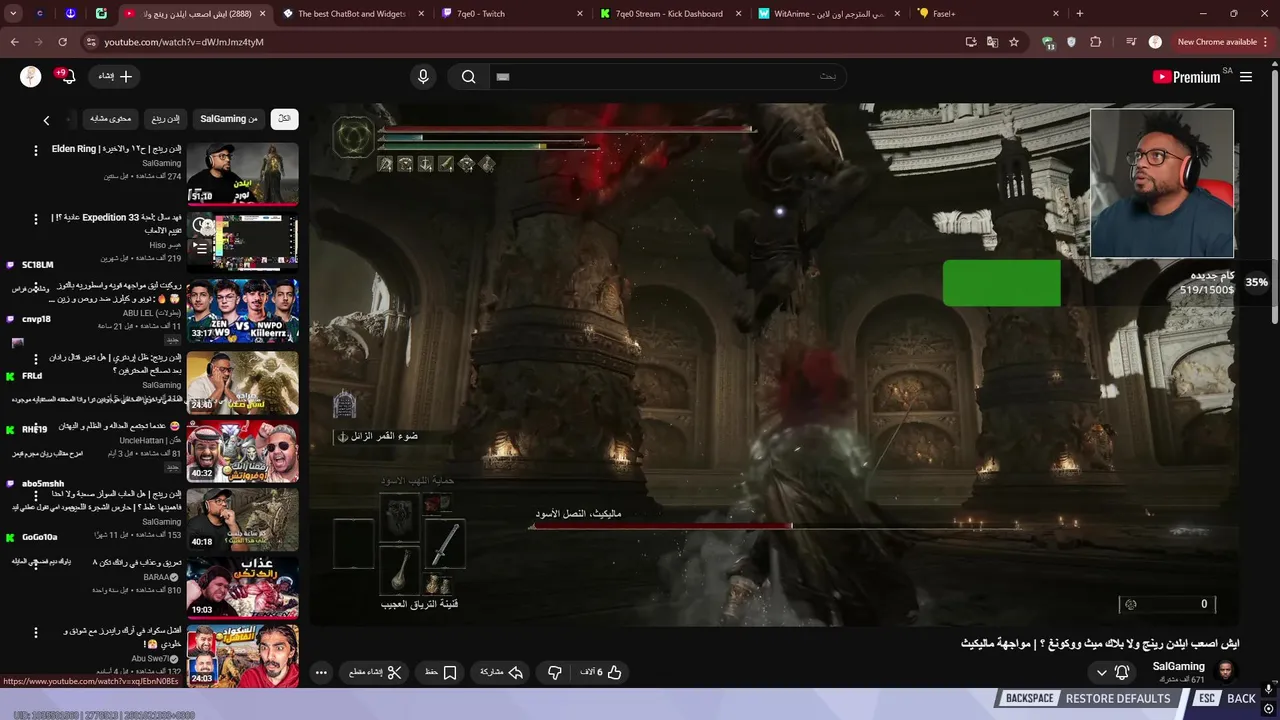This screenshot has width=1280, height=720.
Task: Open the Expedition 33 video thumbnail
Action: click(x=242, y=242)
